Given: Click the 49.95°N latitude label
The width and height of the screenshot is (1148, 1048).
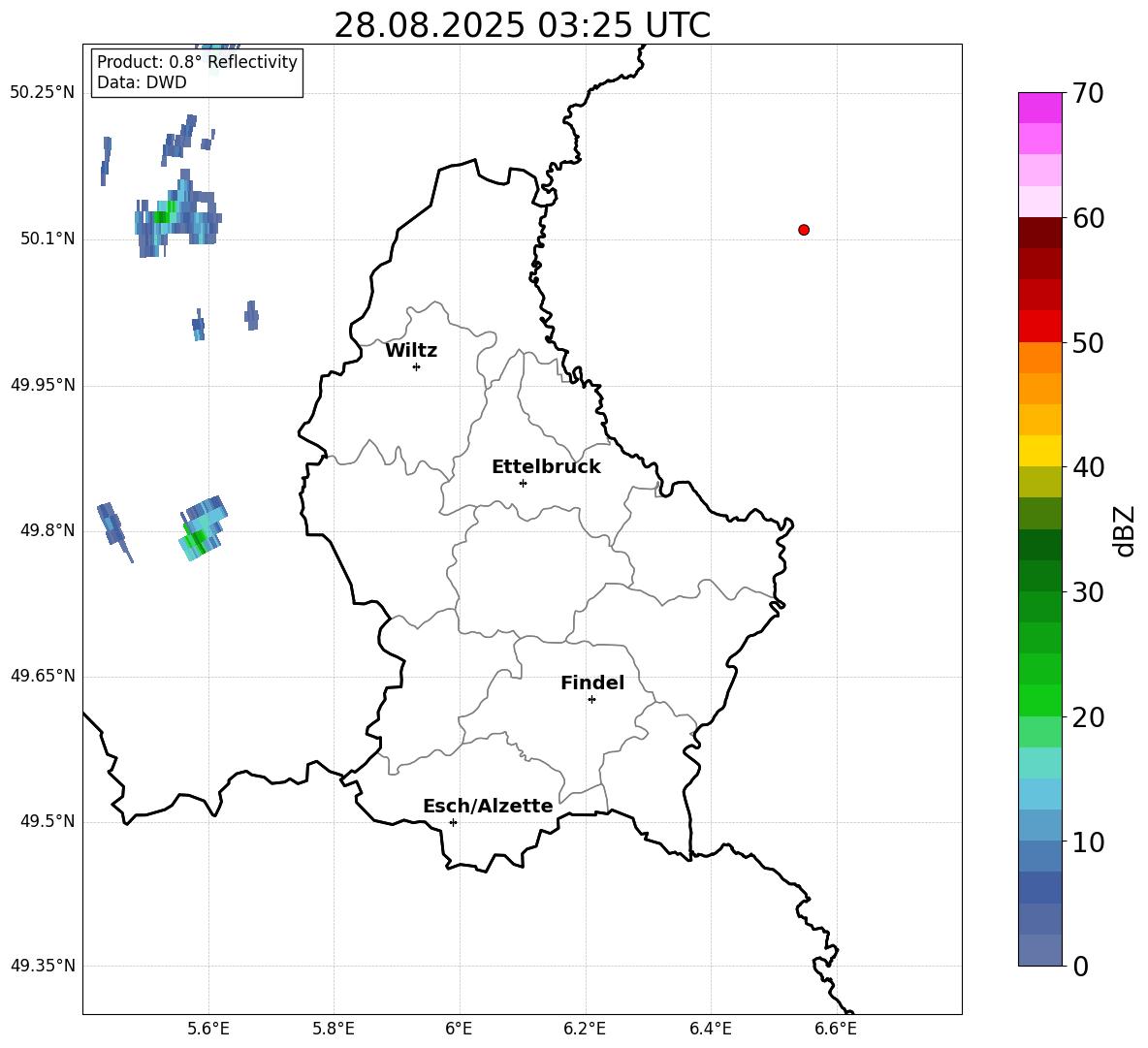Looking at the screenshot, I should pos(43,384).
